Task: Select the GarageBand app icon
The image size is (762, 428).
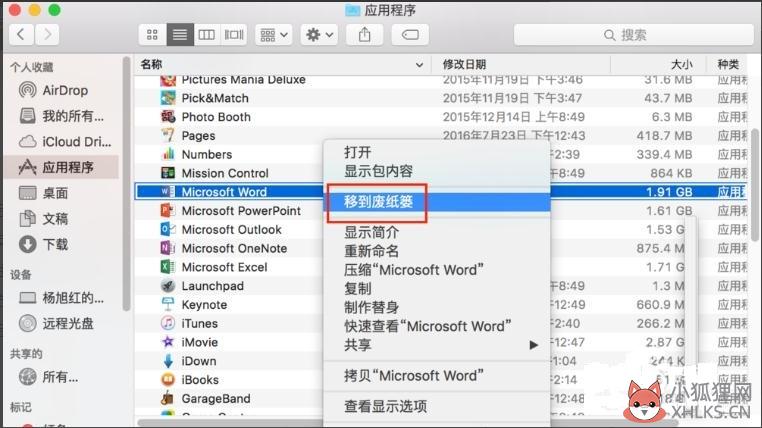Action: [x=168, y=398]
